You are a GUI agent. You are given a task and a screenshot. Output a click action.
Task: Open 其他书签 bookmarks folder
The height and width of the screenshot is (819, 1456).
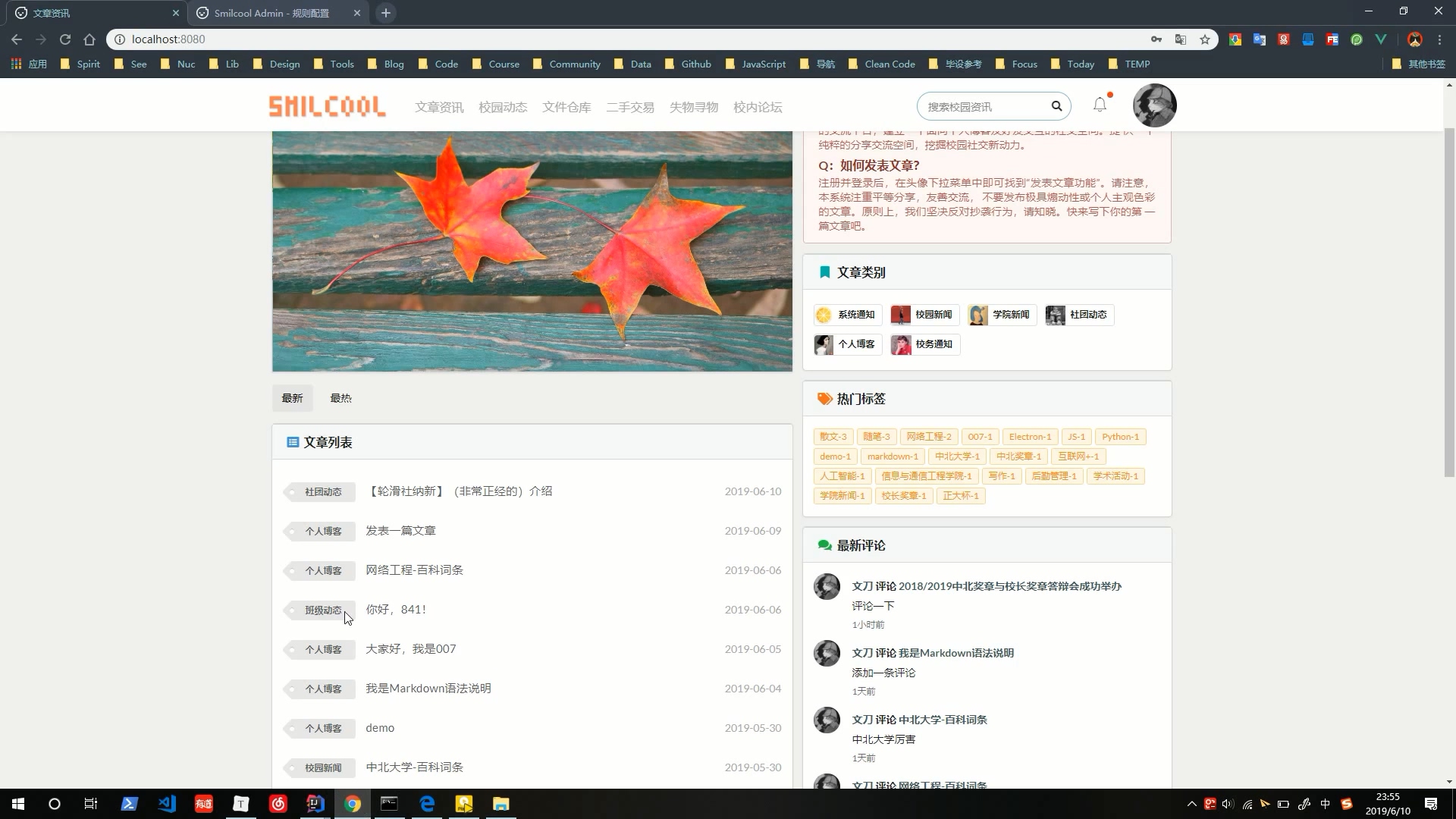(x=1419, y=64)
